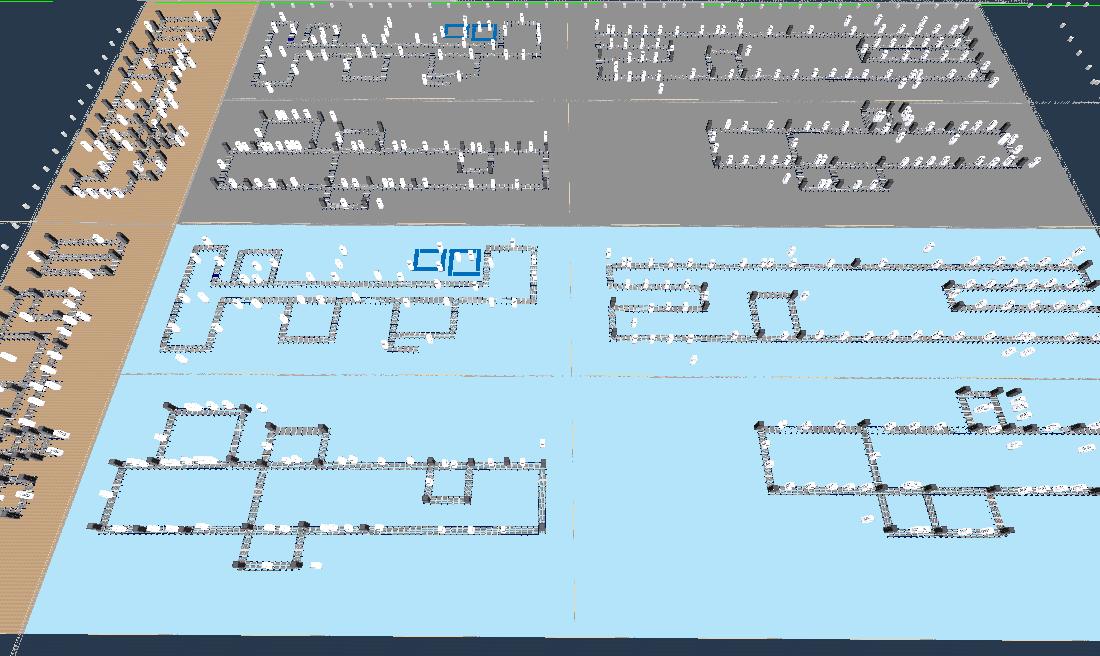
Task: Select the small square loop in the bottom-left layout
Action: click(x=448, y=483)
